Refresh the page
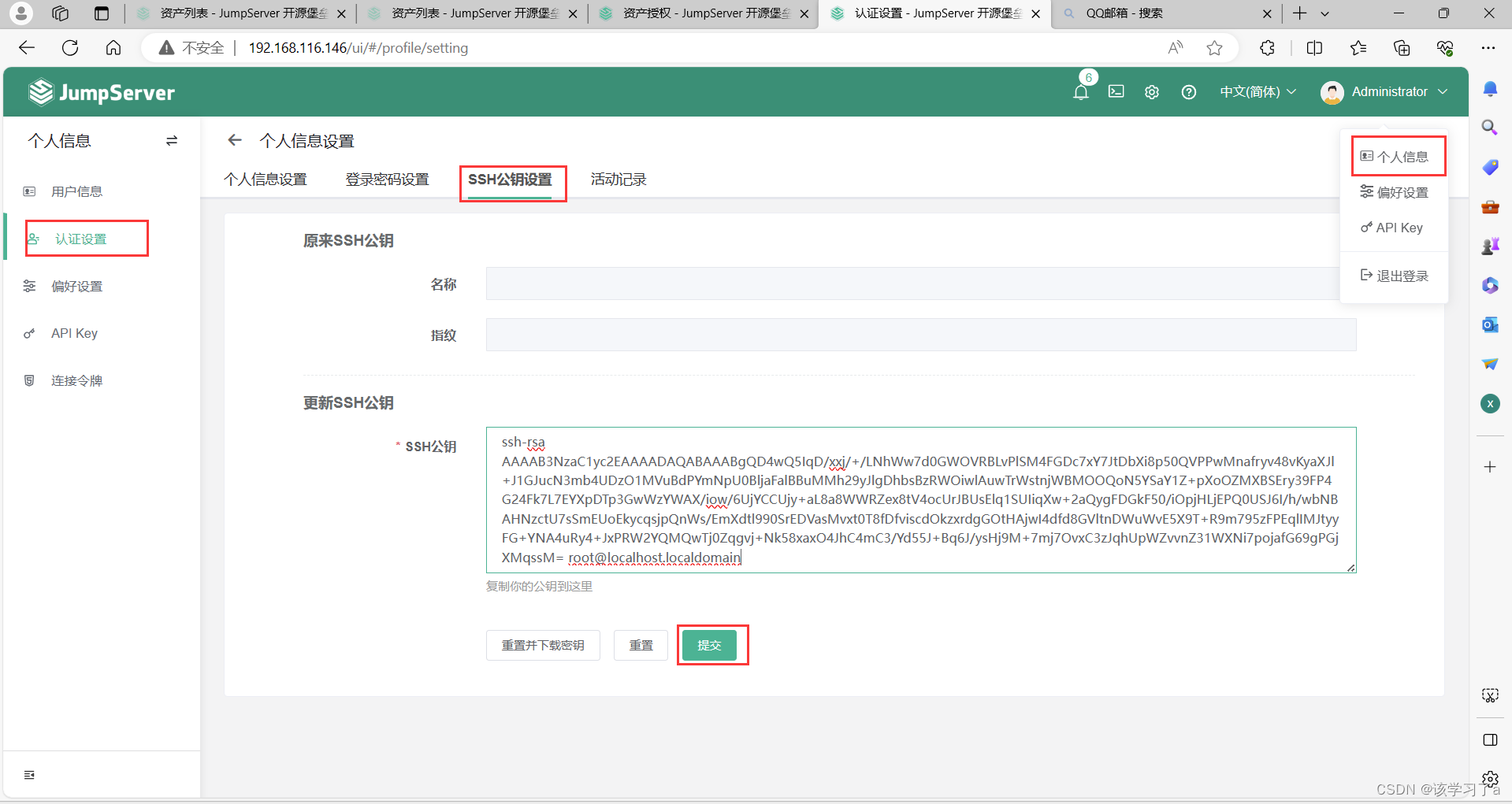The image size is (1512, 804). pos(70,48)
